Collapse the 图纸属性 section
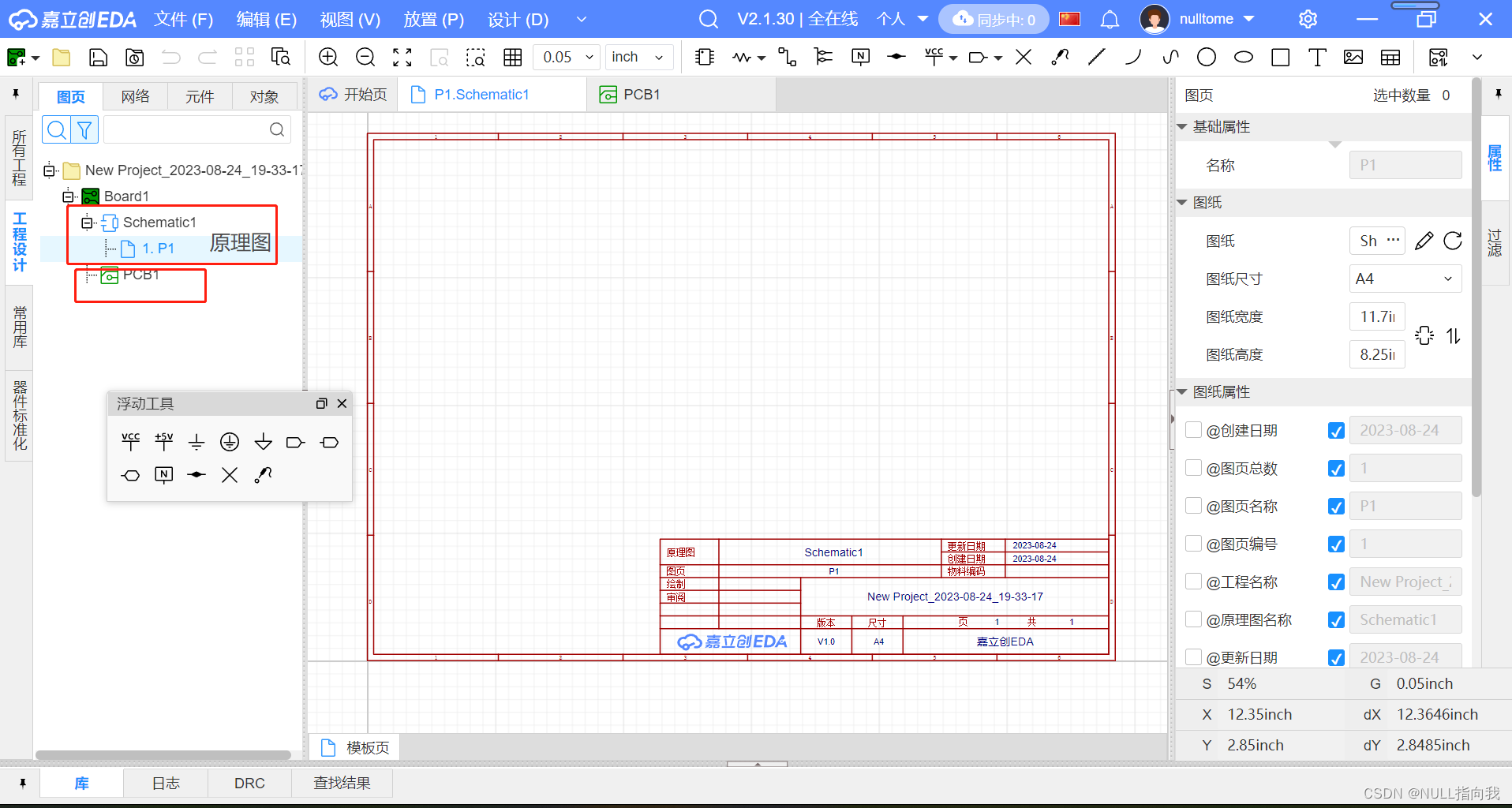1512x808 pixels. [1182, 392]
